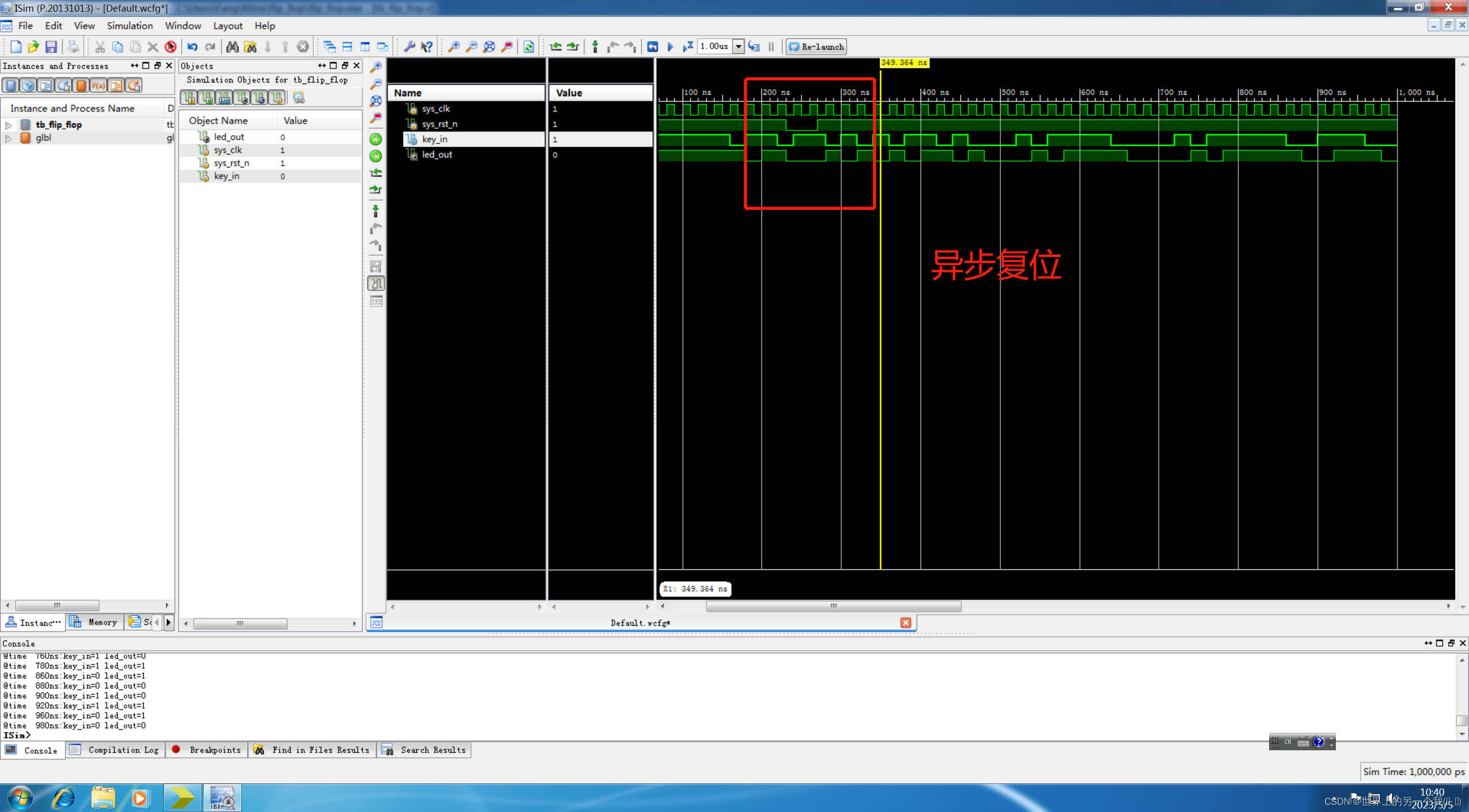Open the run time unit dropdown
Viewport: 1469px width, 812px height.
pos(738,47)
